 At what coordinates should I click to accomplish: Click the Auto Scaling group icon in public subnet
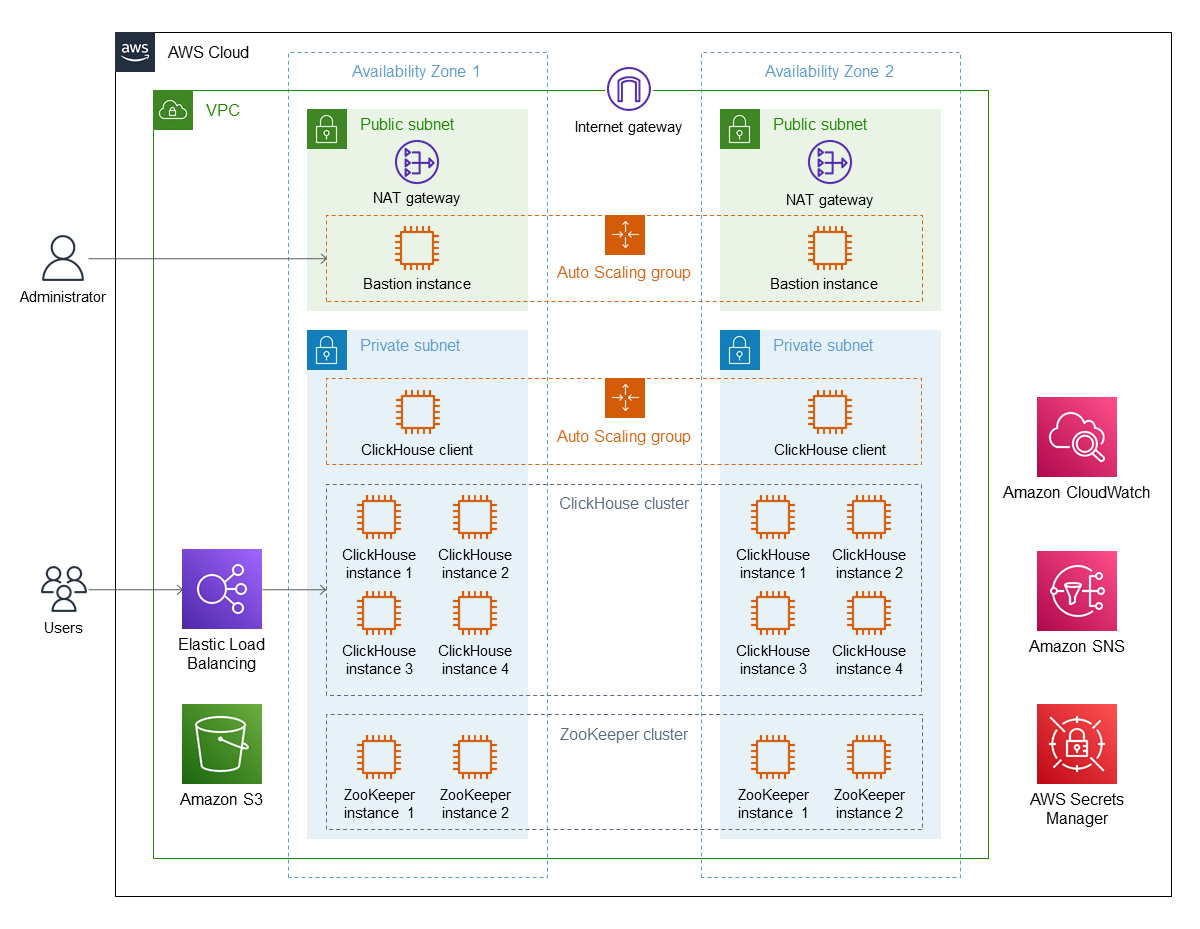[x=625, y=235]
